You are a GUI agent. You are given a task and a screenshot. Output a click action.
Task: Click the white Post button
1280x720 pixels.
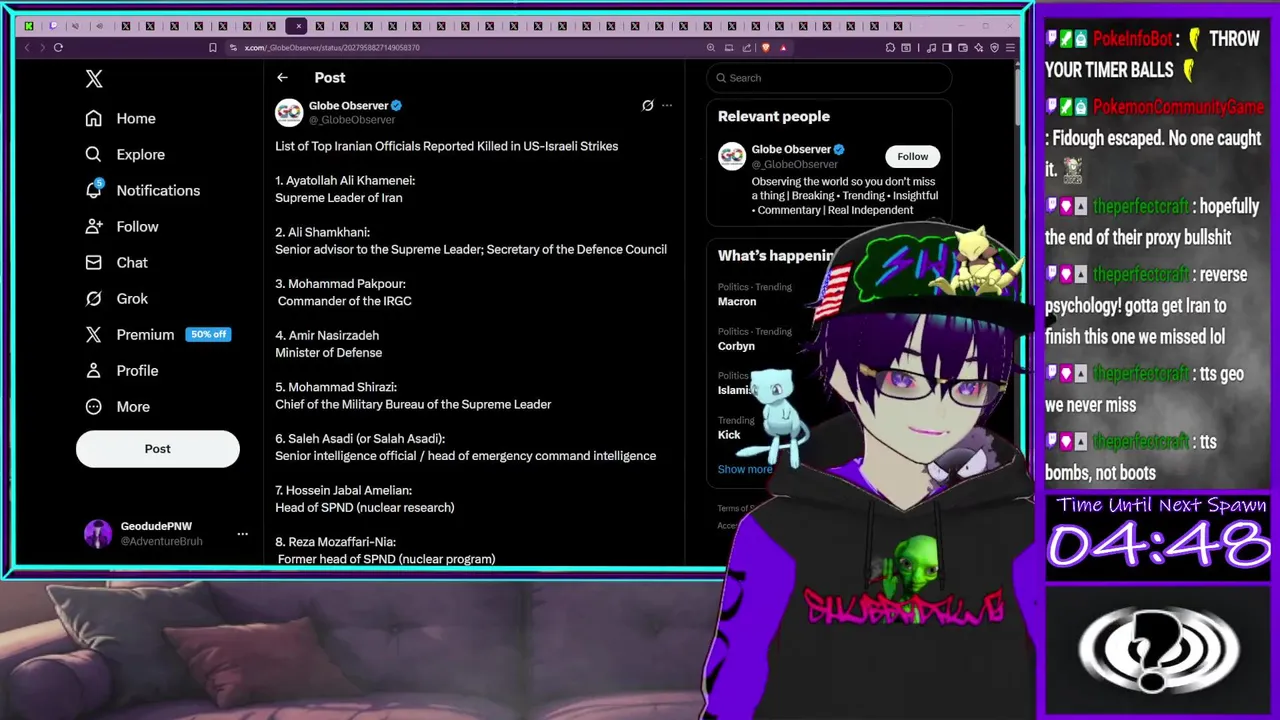click(x=158, y=449)
